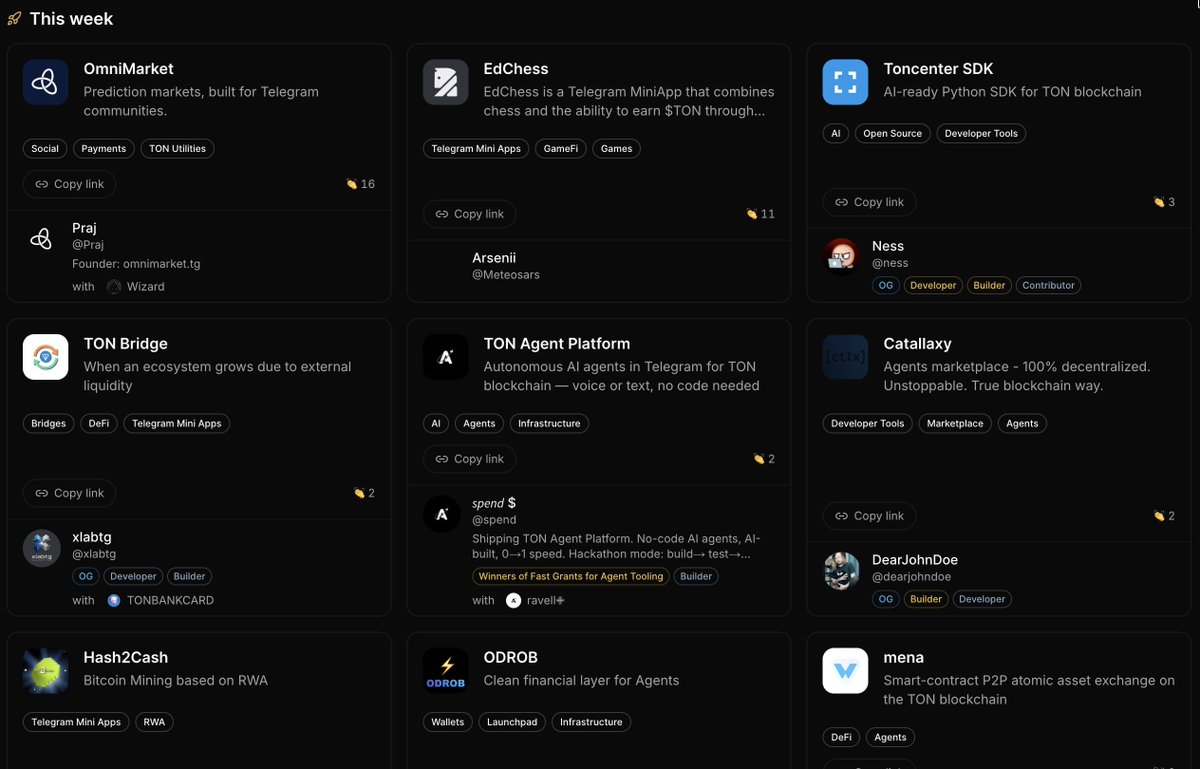Image resolution: width=1200 pixels, height=769 pixels.
Task: Open the OmniMarket title
Action: pyautogui.click(x=129, y=69)
